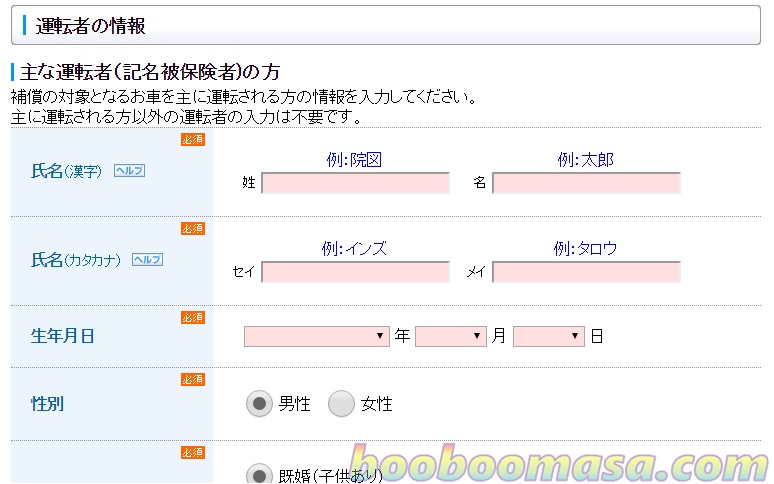Open the birth year (年) dropdown

[x=316, y=336]
